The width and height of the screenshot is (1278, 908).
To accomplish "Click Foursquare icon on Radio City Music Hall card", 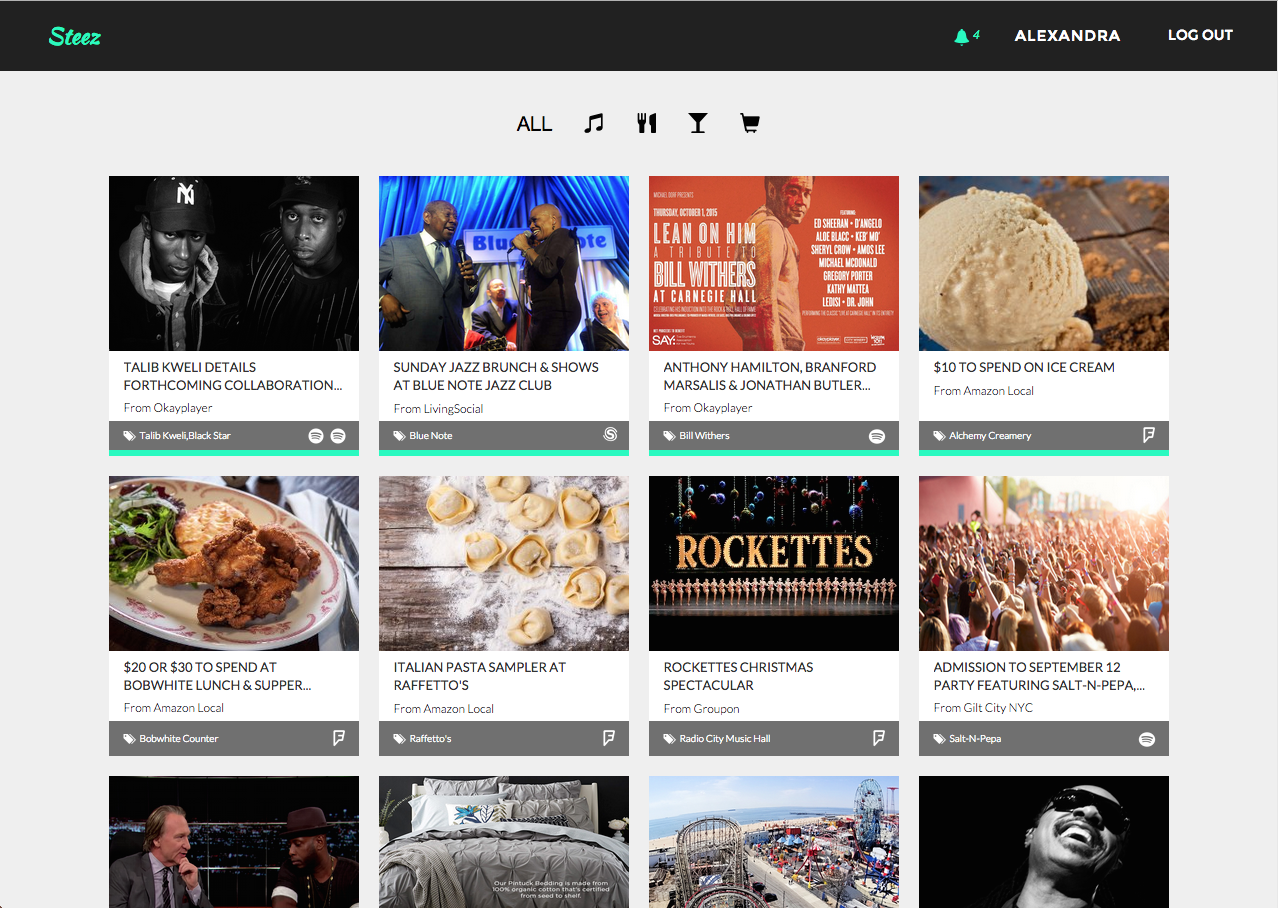I will (x=879, y=738).
